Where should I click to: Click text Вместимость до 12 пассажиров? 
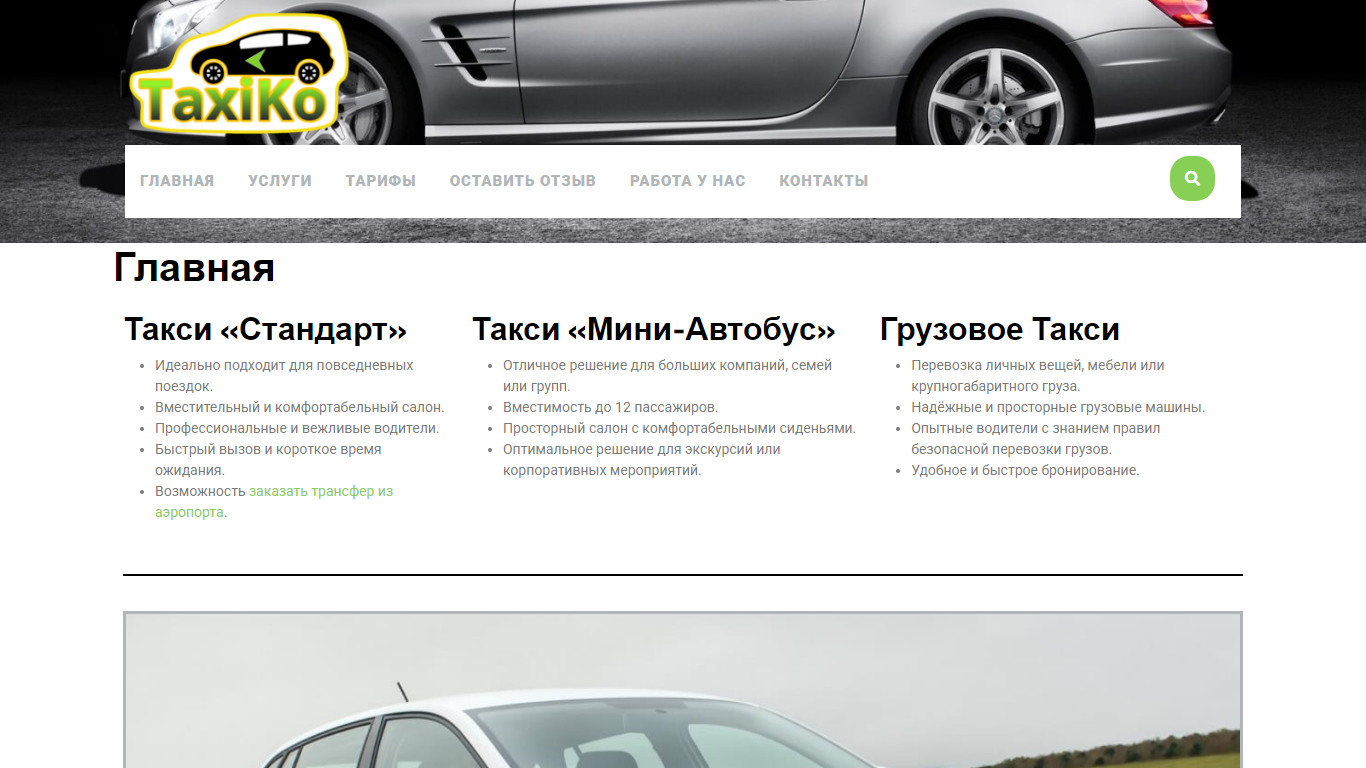pyautogui.click(x=611, y=407)
